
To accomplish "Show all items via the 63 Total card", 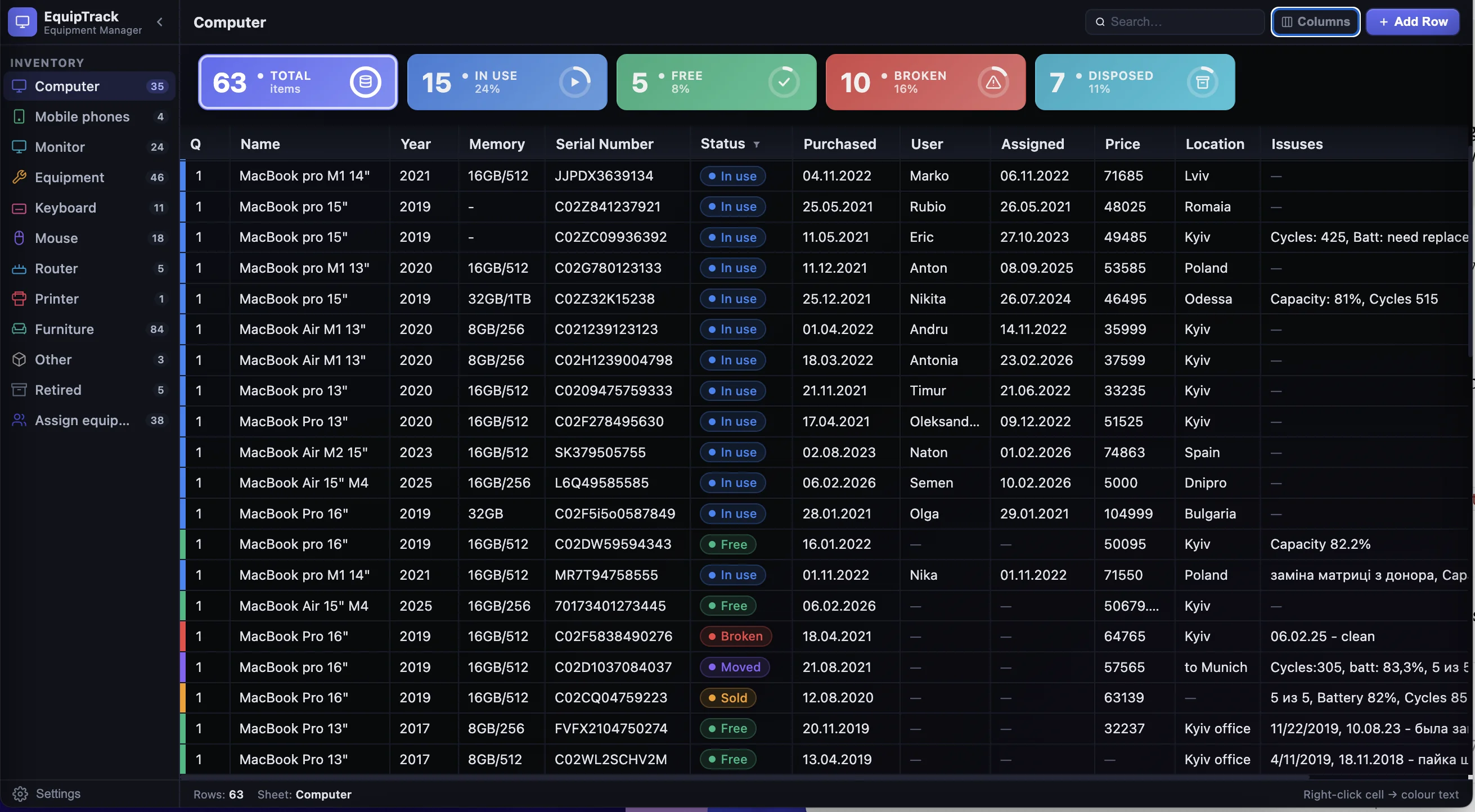I will (298, 83).
